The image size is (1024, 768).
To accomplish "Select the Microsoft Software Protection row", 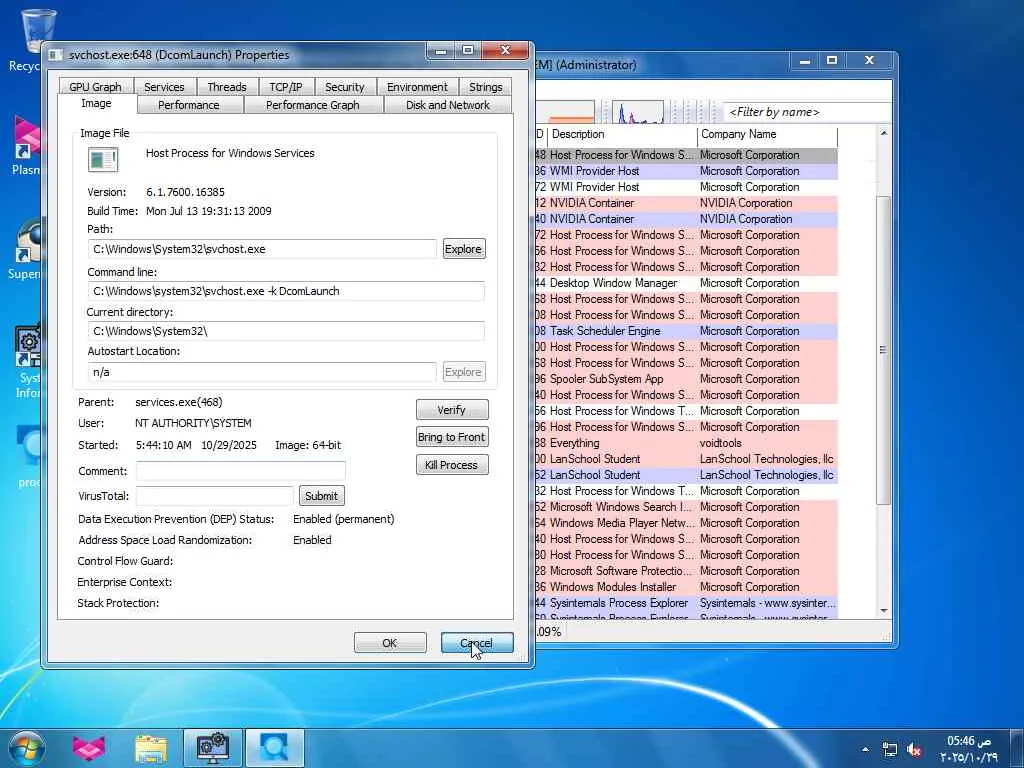I will click(686, 571).
